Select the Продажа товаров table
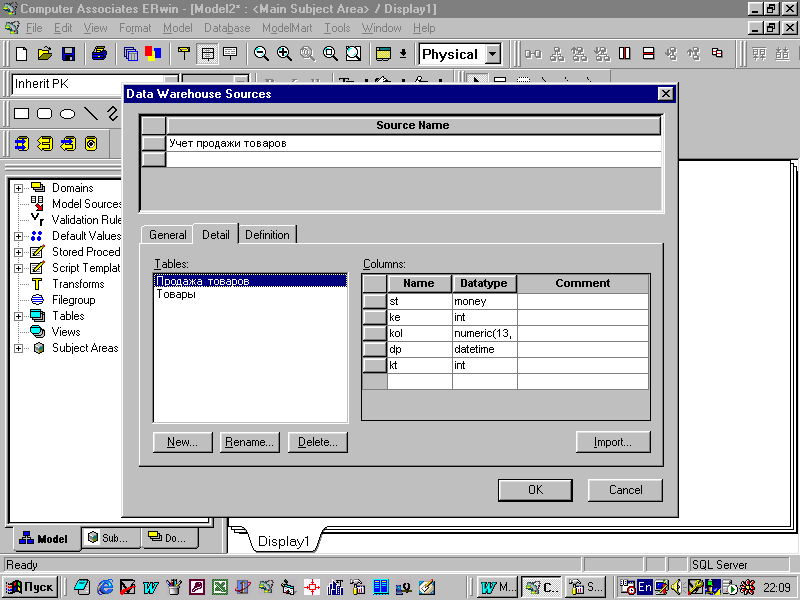Screen dimensions: 800x600 [251, 281]
